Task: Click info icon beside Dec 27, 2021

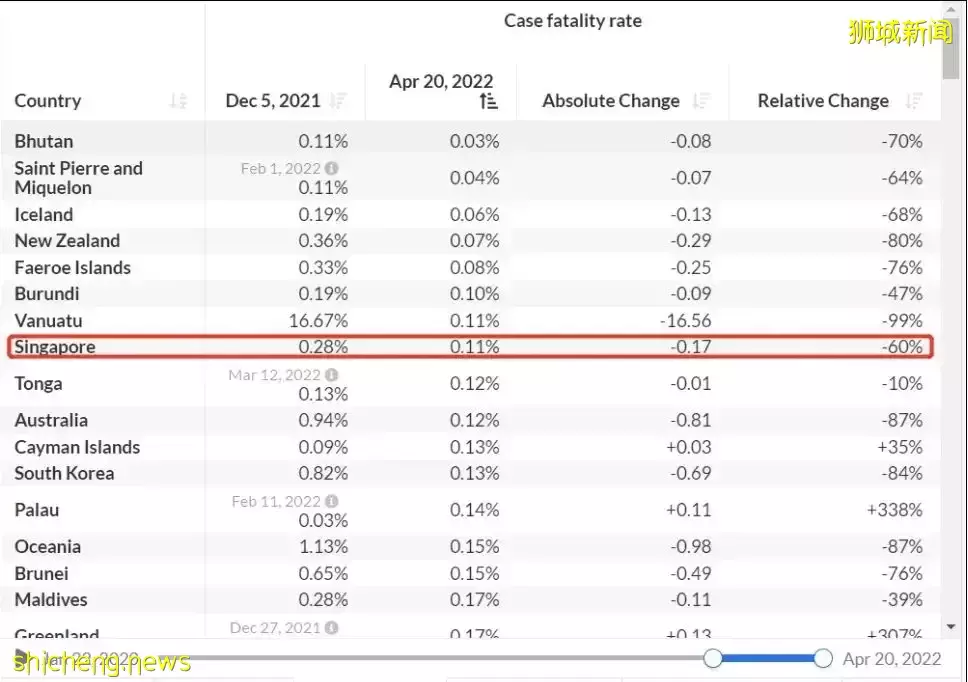Action: [x=331, y=627]
